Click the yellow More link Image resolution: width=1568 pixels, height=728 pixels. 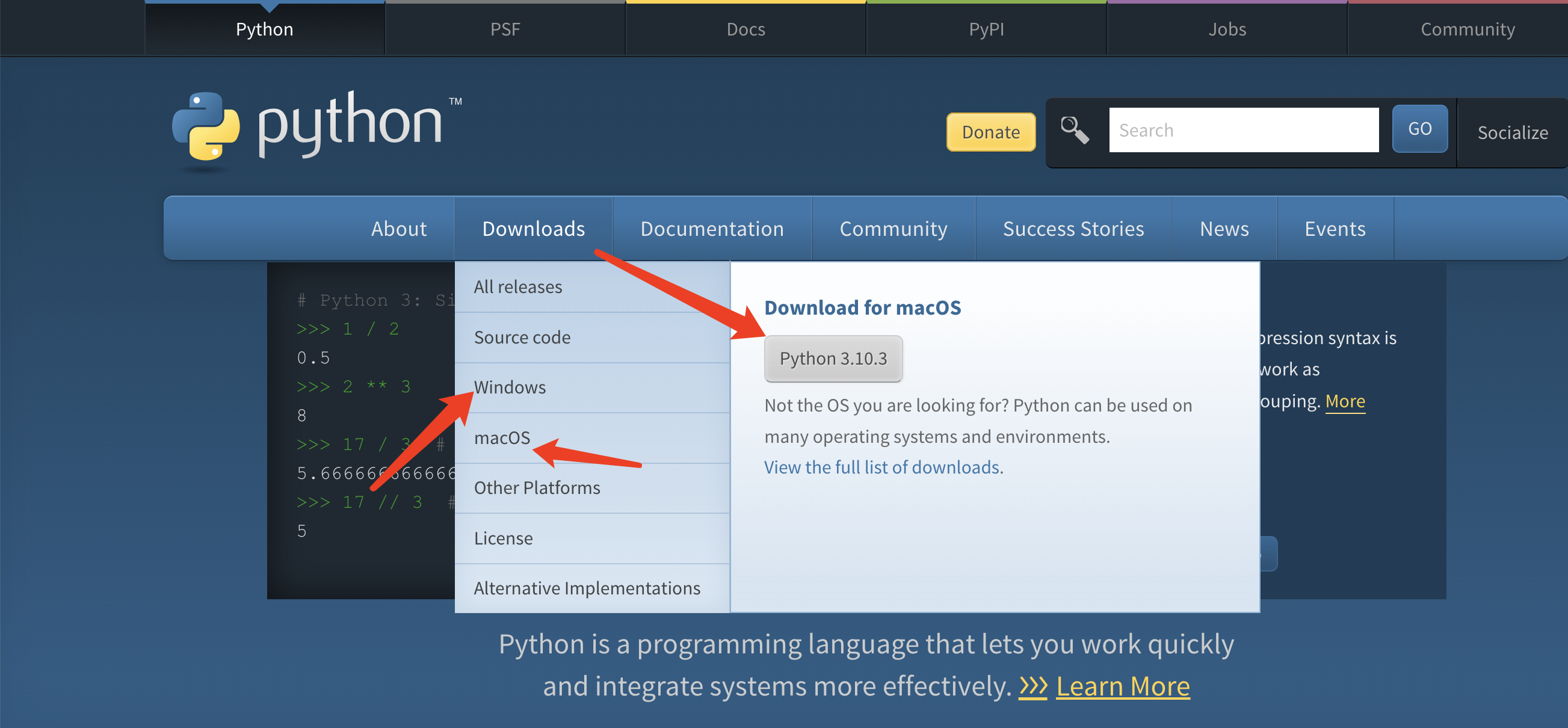[x=1345, y=401]
